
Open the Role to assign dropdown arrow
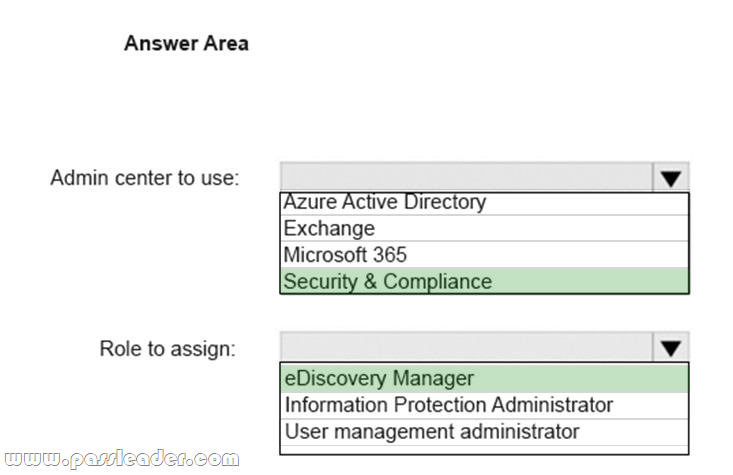tap(670, 347)
